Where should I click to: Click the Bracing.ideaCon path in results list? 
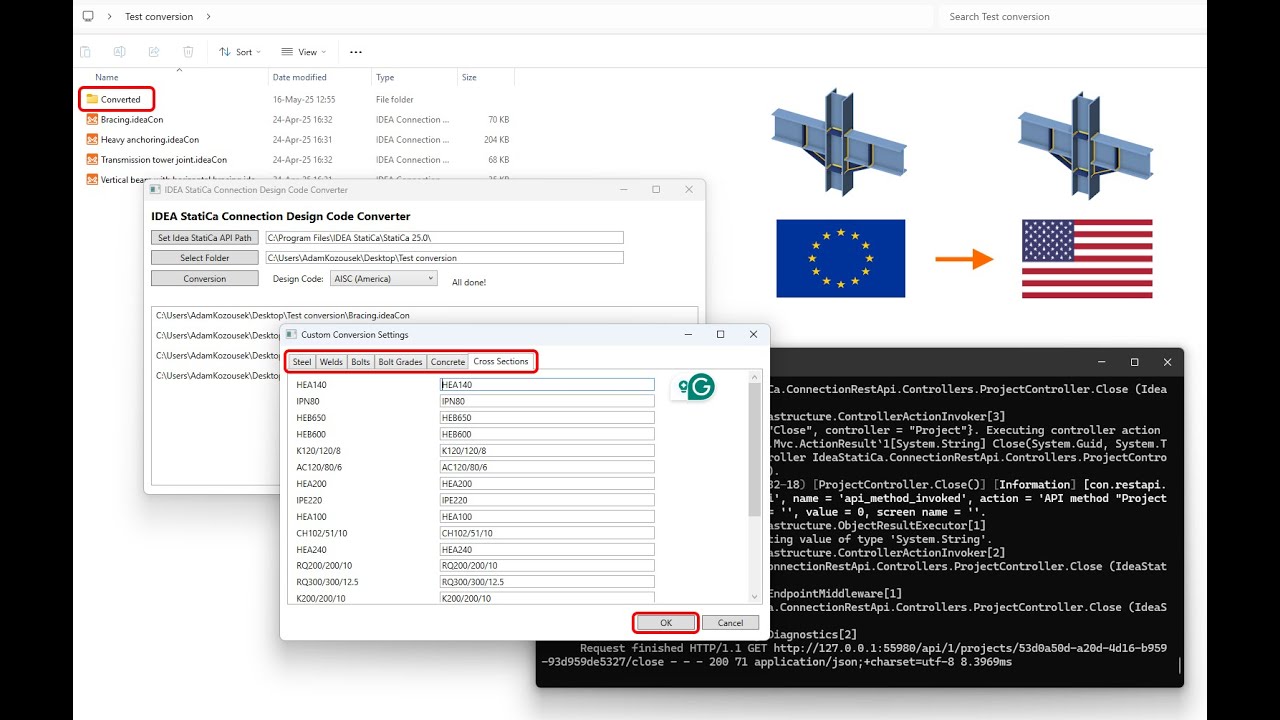[x=283, y=315]
